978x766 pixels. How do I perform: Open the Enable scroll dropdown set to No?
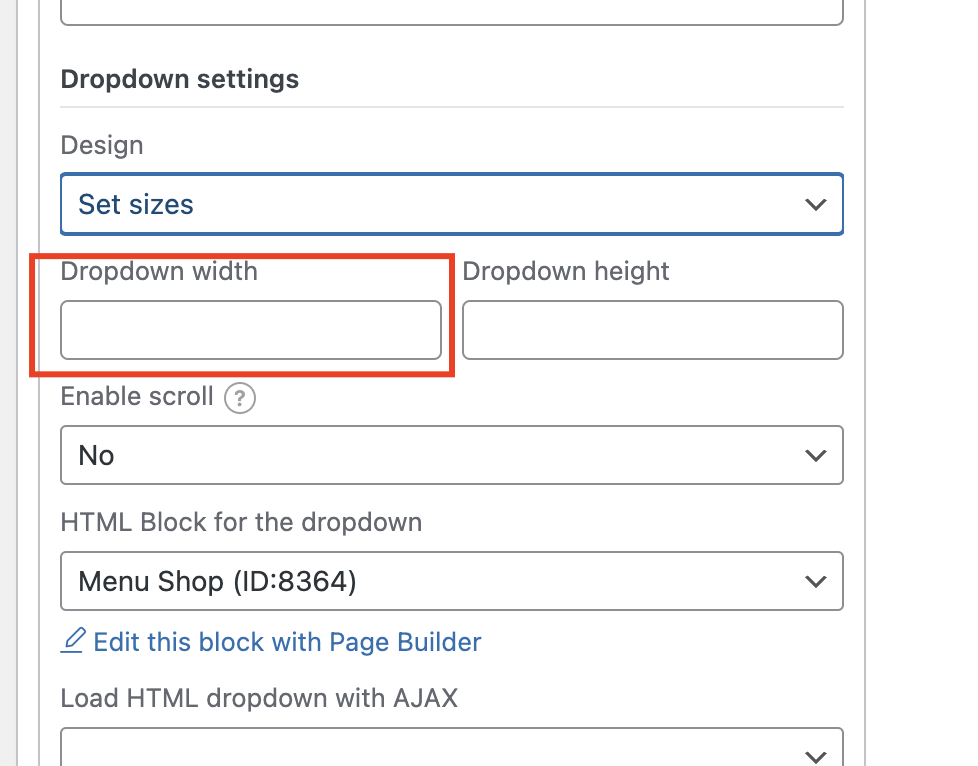coord(452,455)
